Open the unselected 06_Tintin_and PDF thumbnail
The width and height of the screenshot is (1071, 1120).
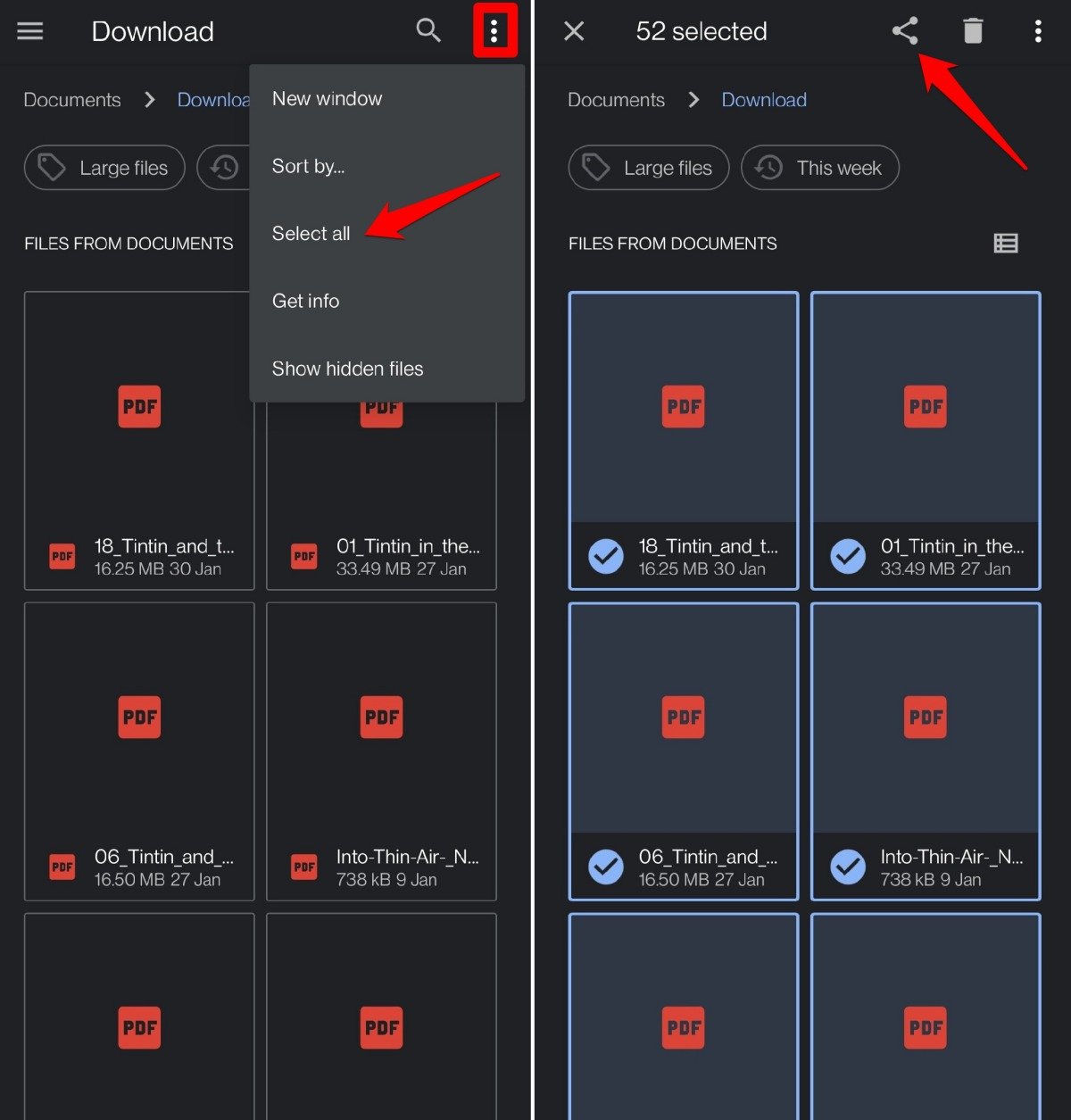139,718
